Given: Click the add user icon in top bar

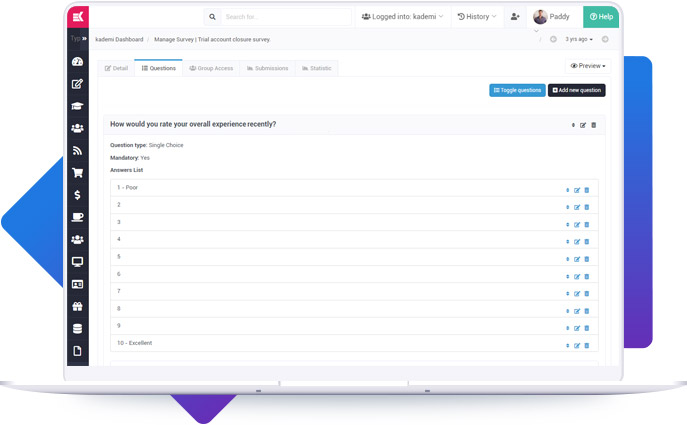Looking at the screenshot, I should [x=515, y=17].
